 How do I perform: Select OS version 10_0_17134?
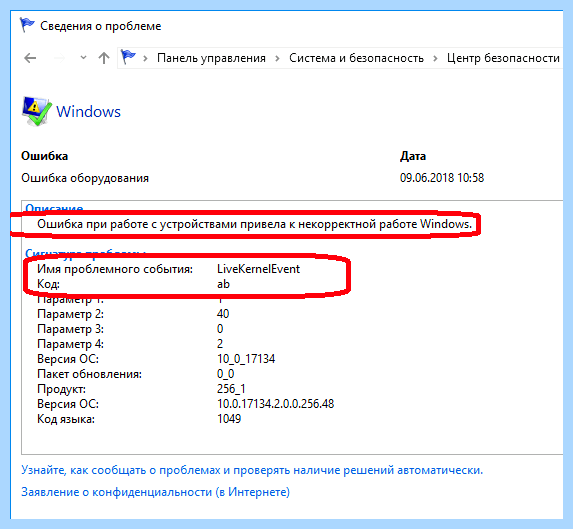[x=246, y=359]
